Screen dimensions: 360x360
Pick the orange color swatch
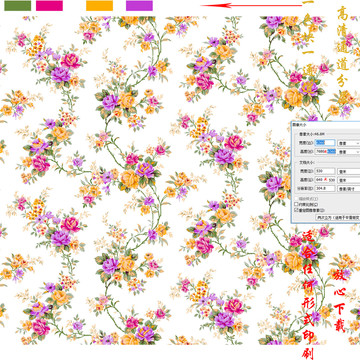(99, 6)
